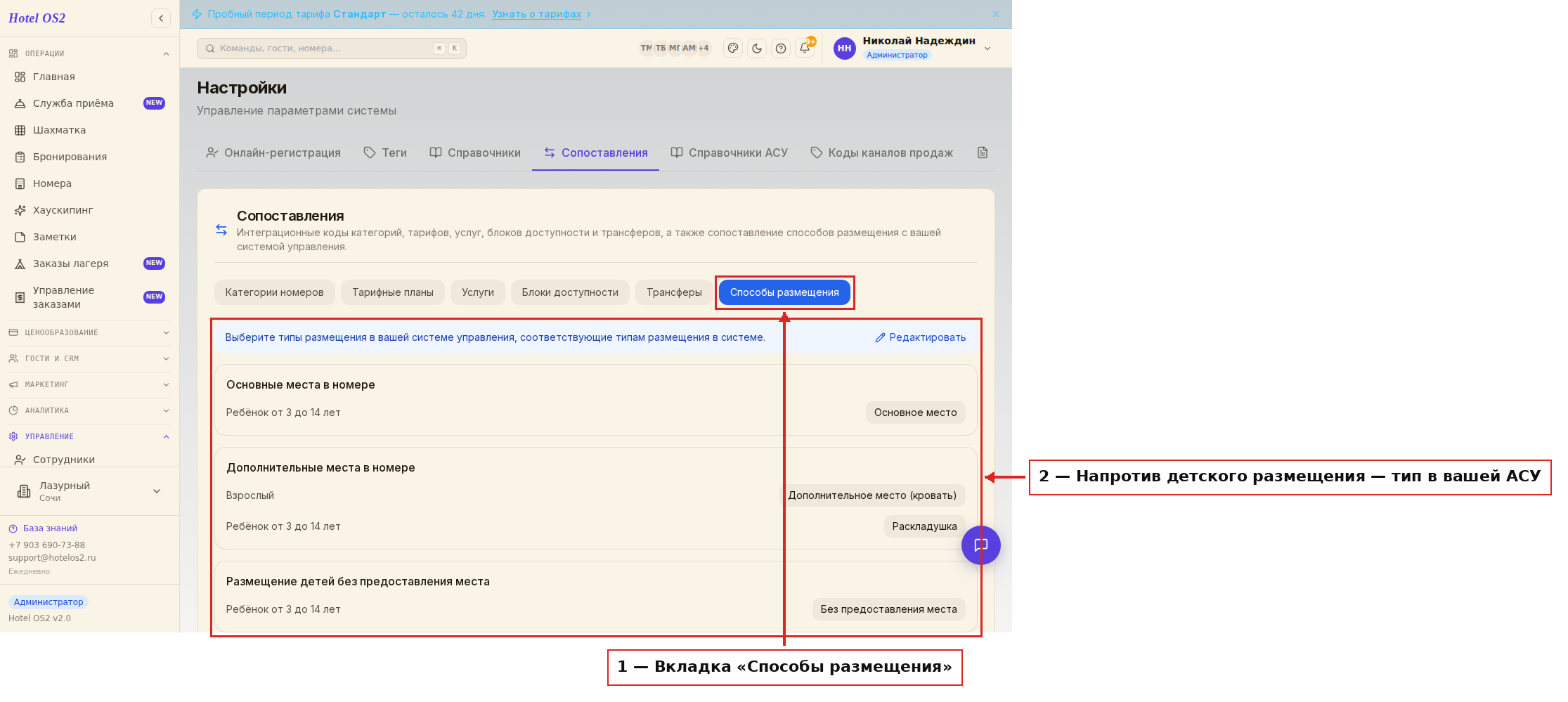Open the Лазурный Сочи hotel switcher
Viewport: 1568px width, 702px height.
(x=89, y=491)
